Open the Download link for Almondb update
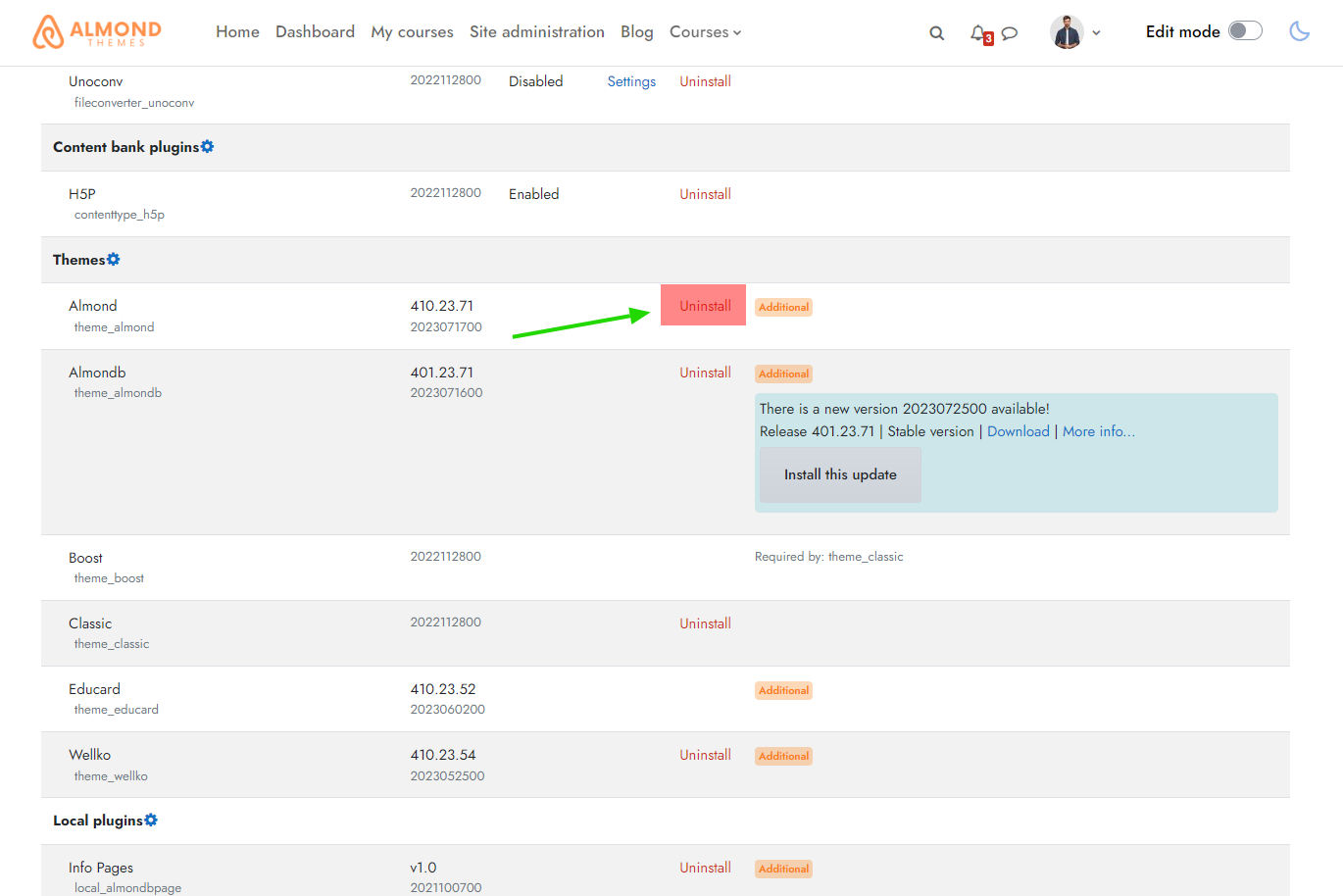The width and height of the screenshot is (1343, 896). click(1019, 431)
